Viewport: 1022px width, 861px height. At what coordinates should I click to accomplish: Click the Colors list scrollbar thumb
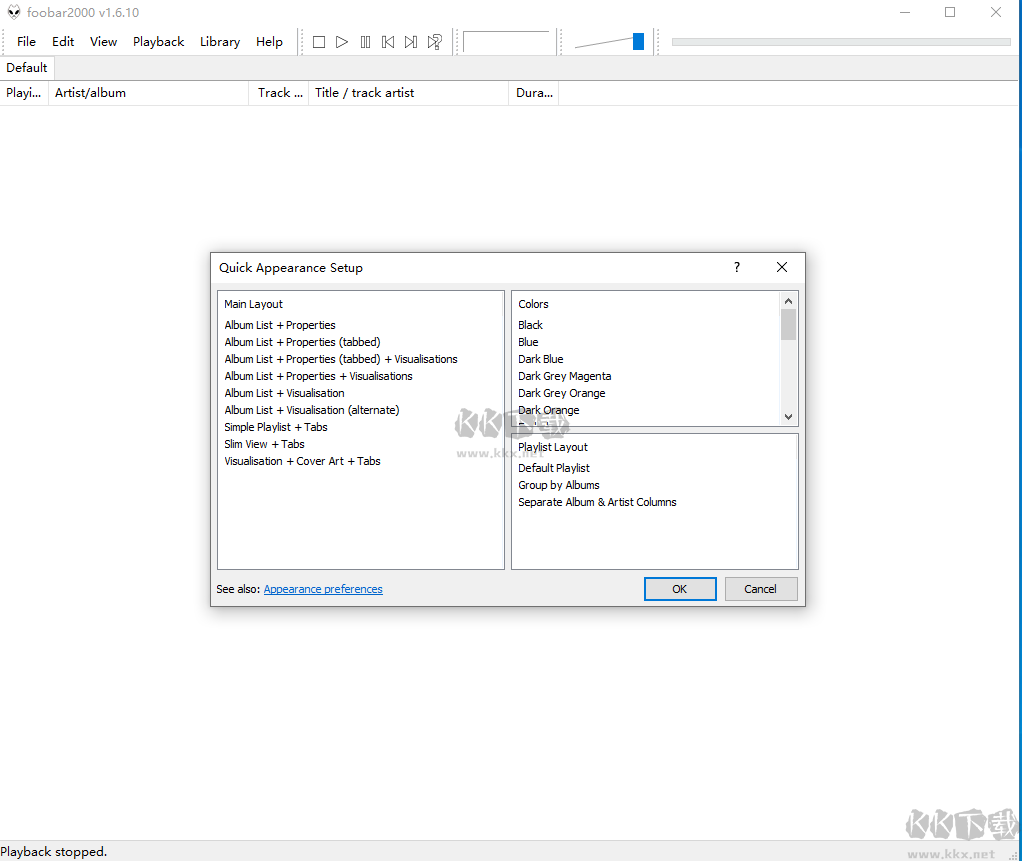tap(788, 325)
